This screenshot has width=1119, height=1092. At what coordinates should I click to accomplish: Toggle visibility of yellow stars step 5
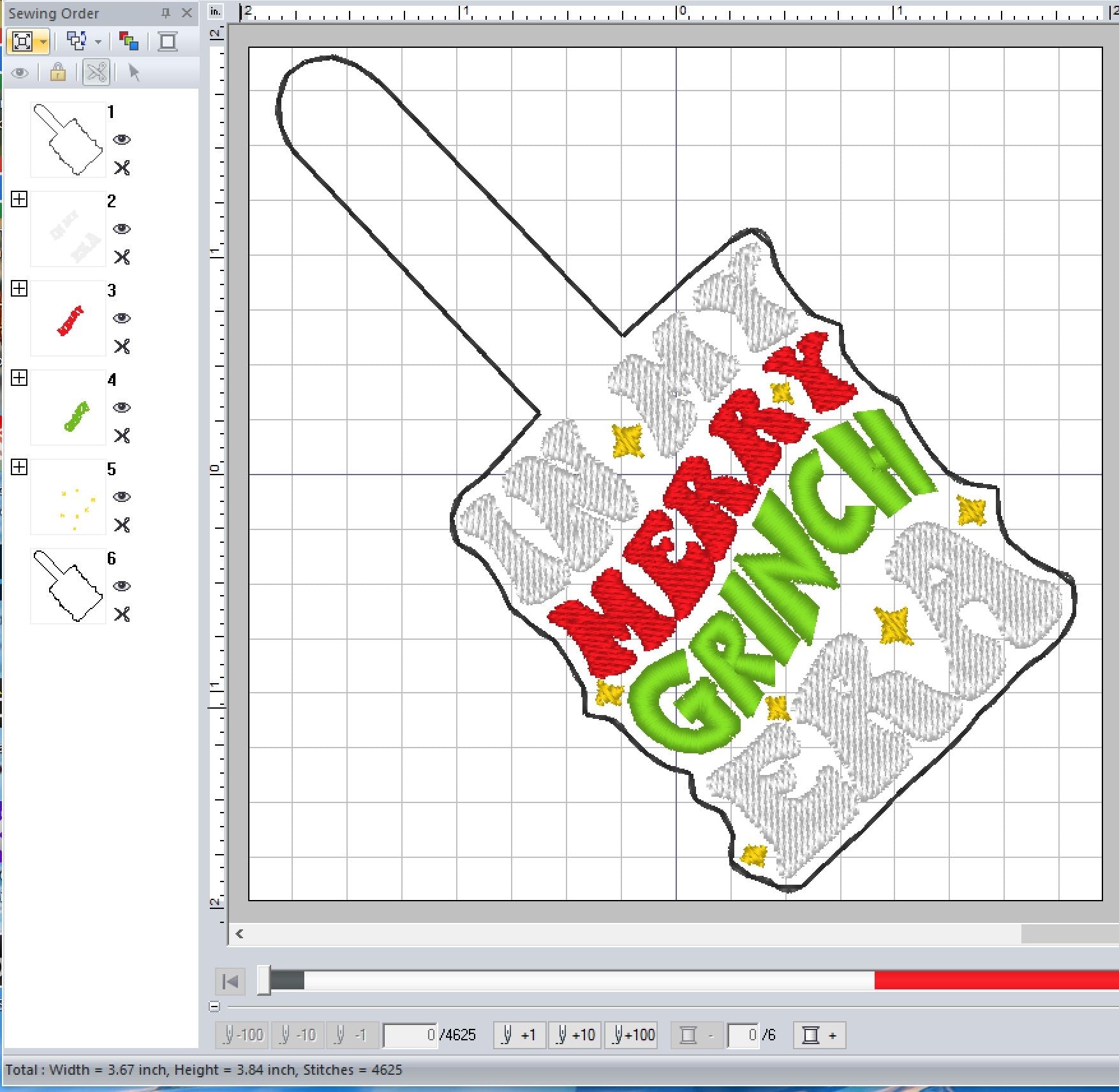coord(122,497)
